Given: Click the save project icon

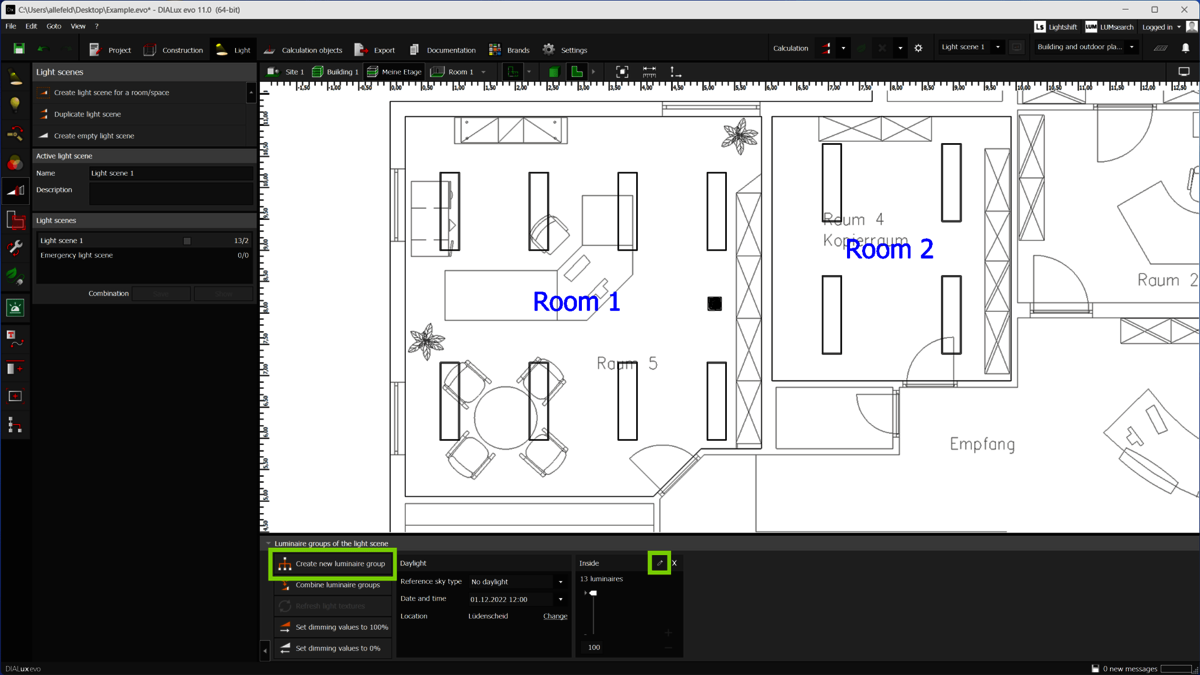Looking at the screenshot, I should coord(19,49).
